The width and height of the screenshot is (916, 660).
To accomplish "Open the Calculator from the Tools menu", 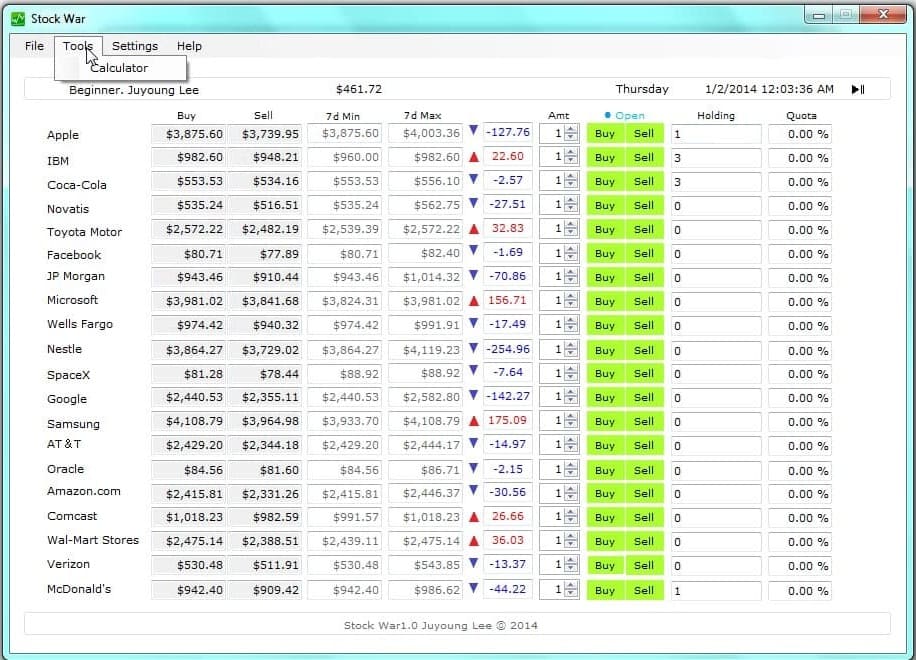I will 119,68.
